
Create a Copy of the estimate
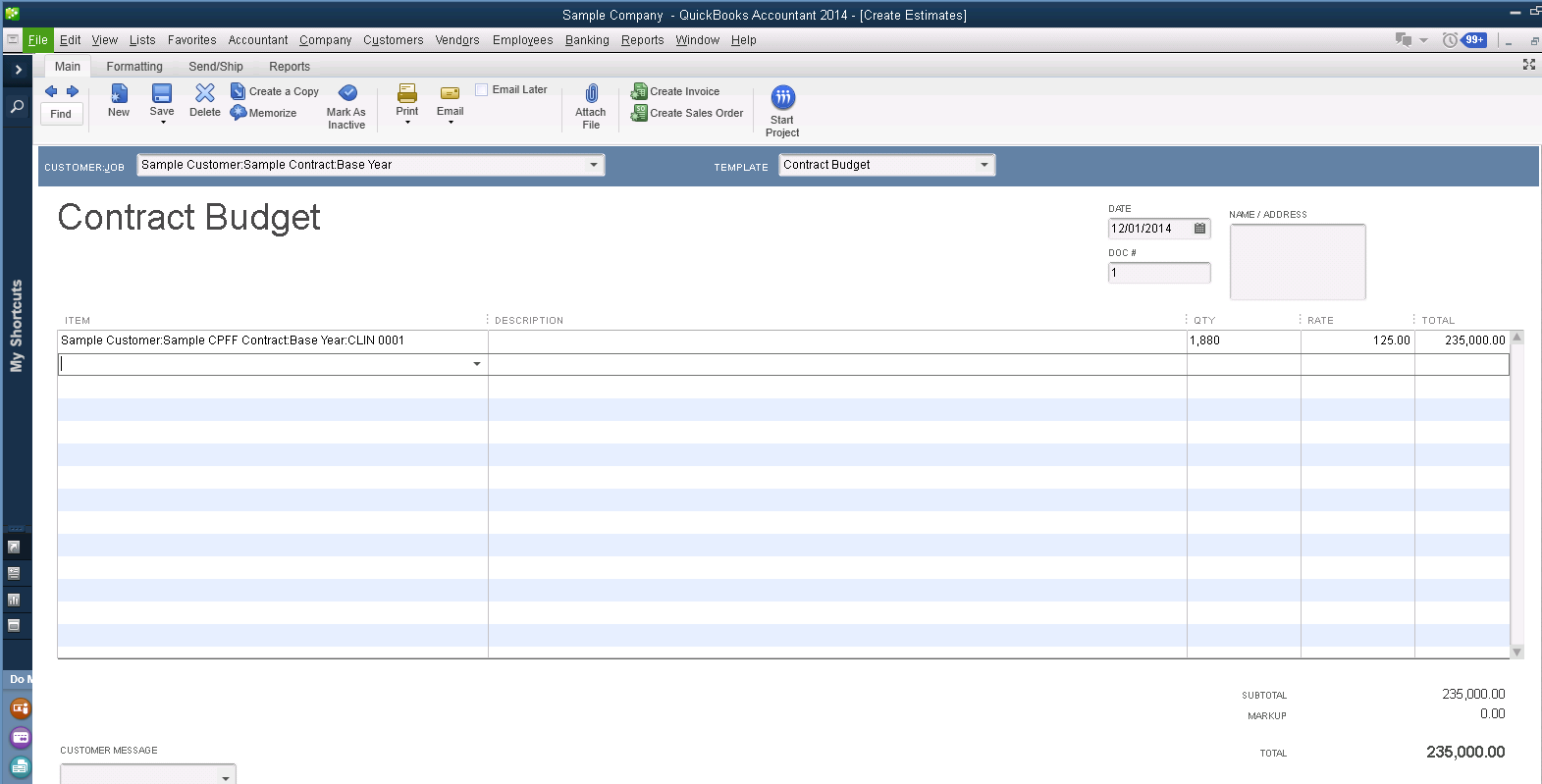[x=275, y=91]
